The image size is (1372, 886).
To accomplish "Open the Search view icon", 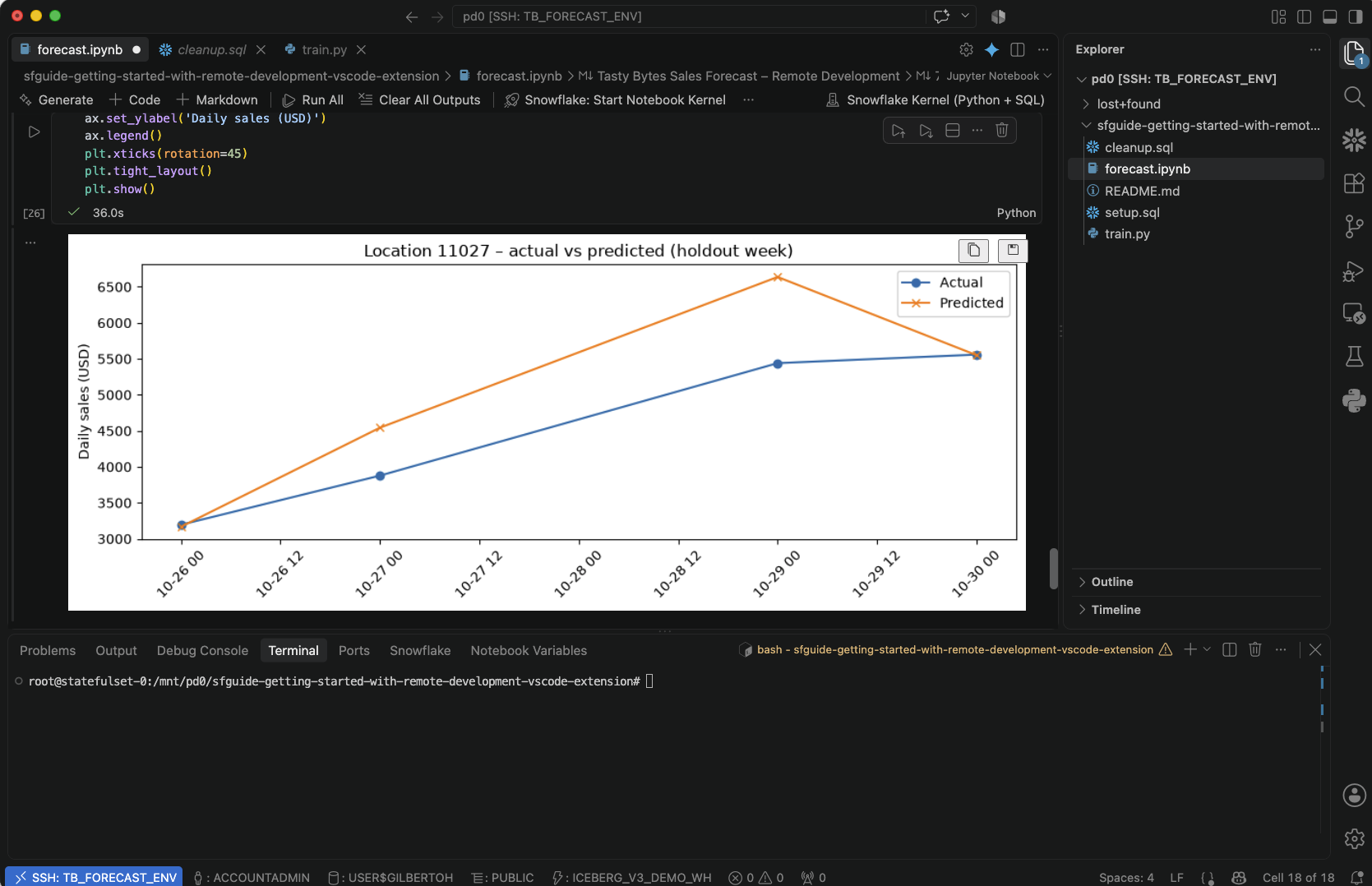I will click(1354, 96).
